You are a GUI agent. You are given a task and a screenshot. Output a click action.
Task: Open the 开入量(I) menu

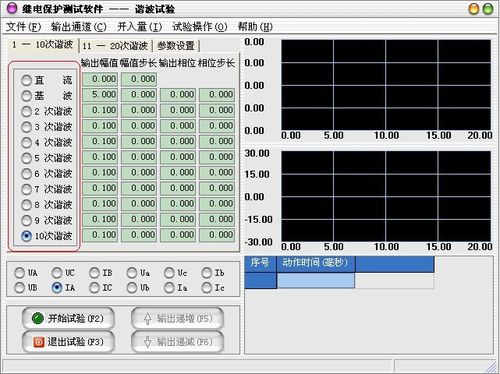pyautogui.click(x=140, y=27)
